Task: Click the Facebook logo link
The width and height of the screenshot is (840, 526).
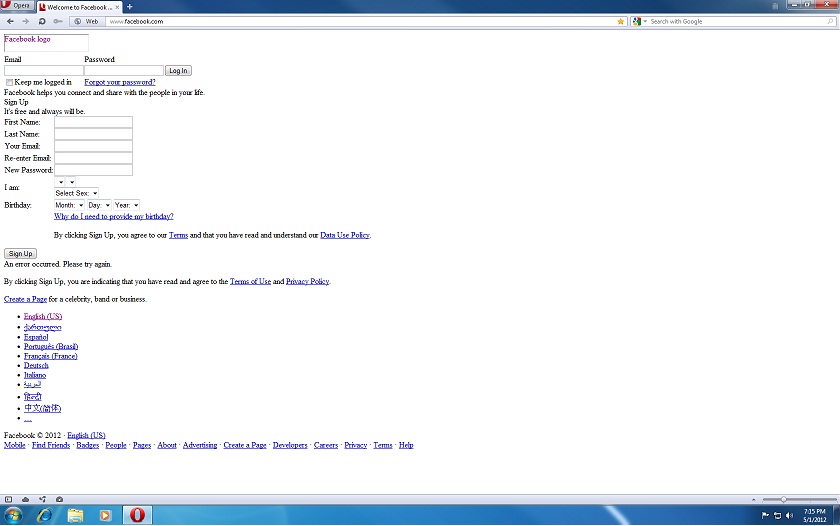Action: [27, 39]
